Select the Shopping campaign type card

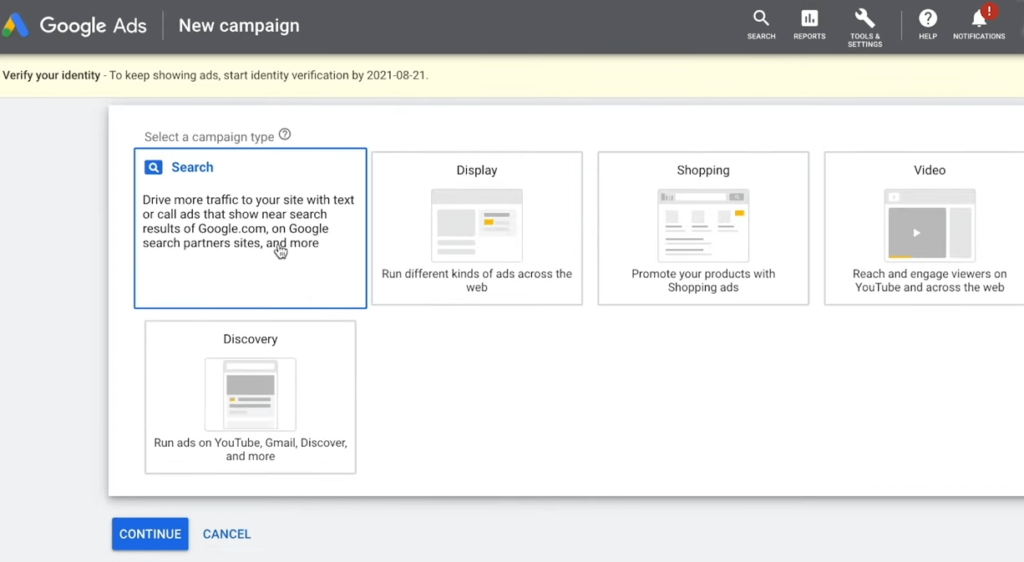tap(703, 228)
